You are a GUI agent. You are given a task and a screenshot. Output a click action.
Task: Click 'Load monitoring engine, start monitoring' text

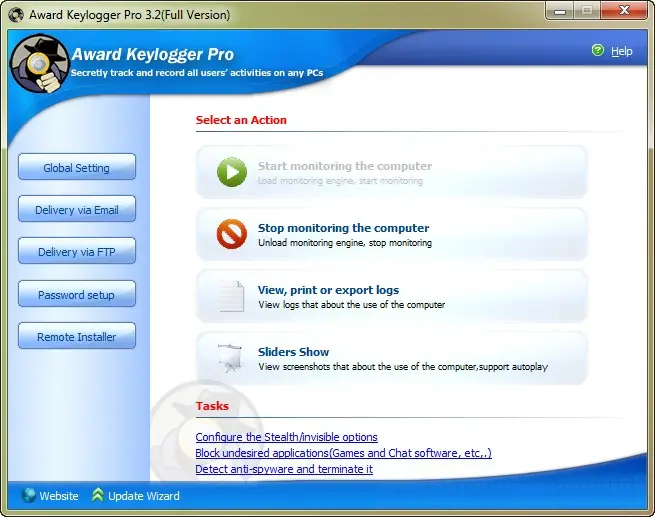(x=340, y=181)
